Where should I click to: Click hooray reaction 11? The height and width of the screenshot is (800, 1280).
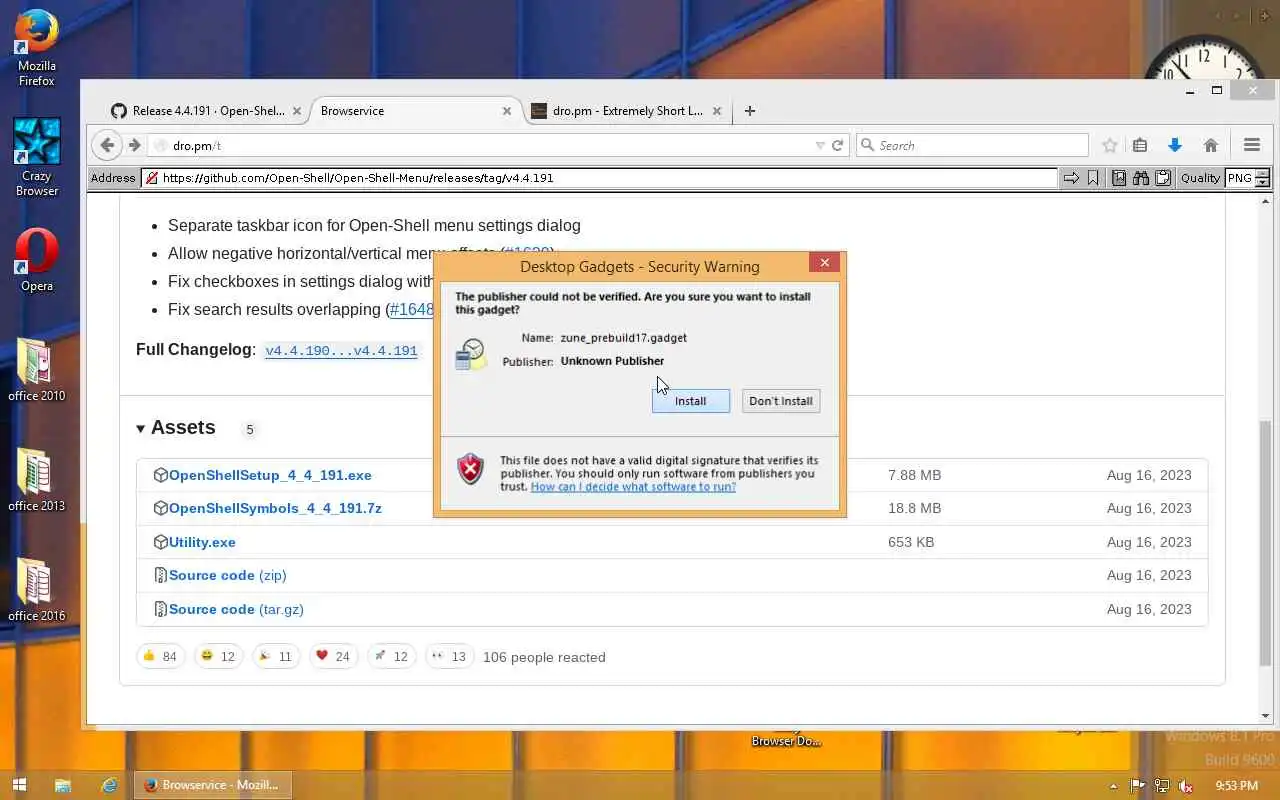275,657
